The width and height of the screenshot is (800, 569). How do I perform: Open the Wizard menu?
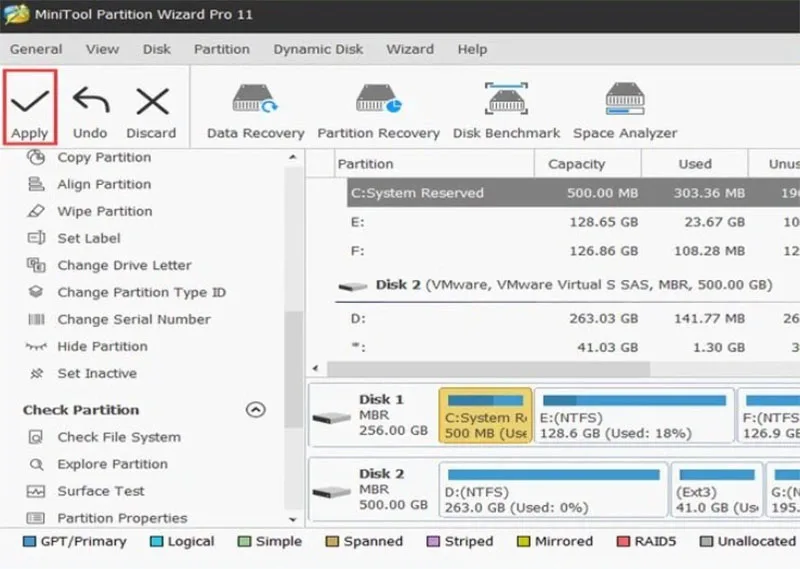(410, 50)
